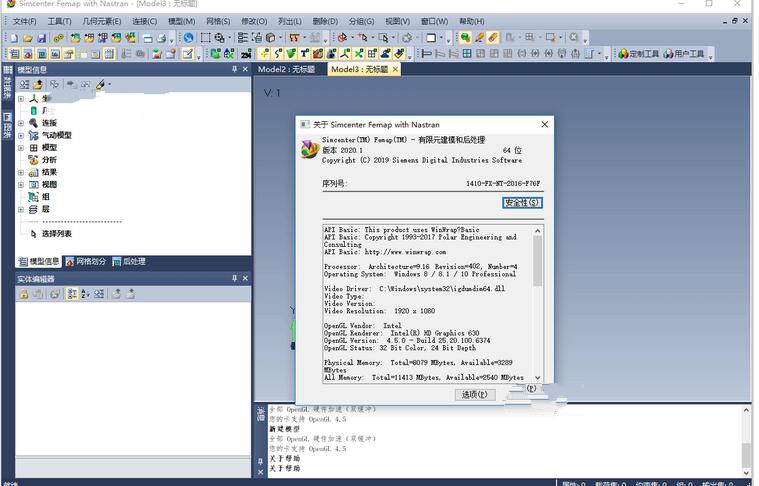The width and height of the screenshot is (759, 486).
Task: Open the 帮助(H) menu
Action: click(471, 21)
